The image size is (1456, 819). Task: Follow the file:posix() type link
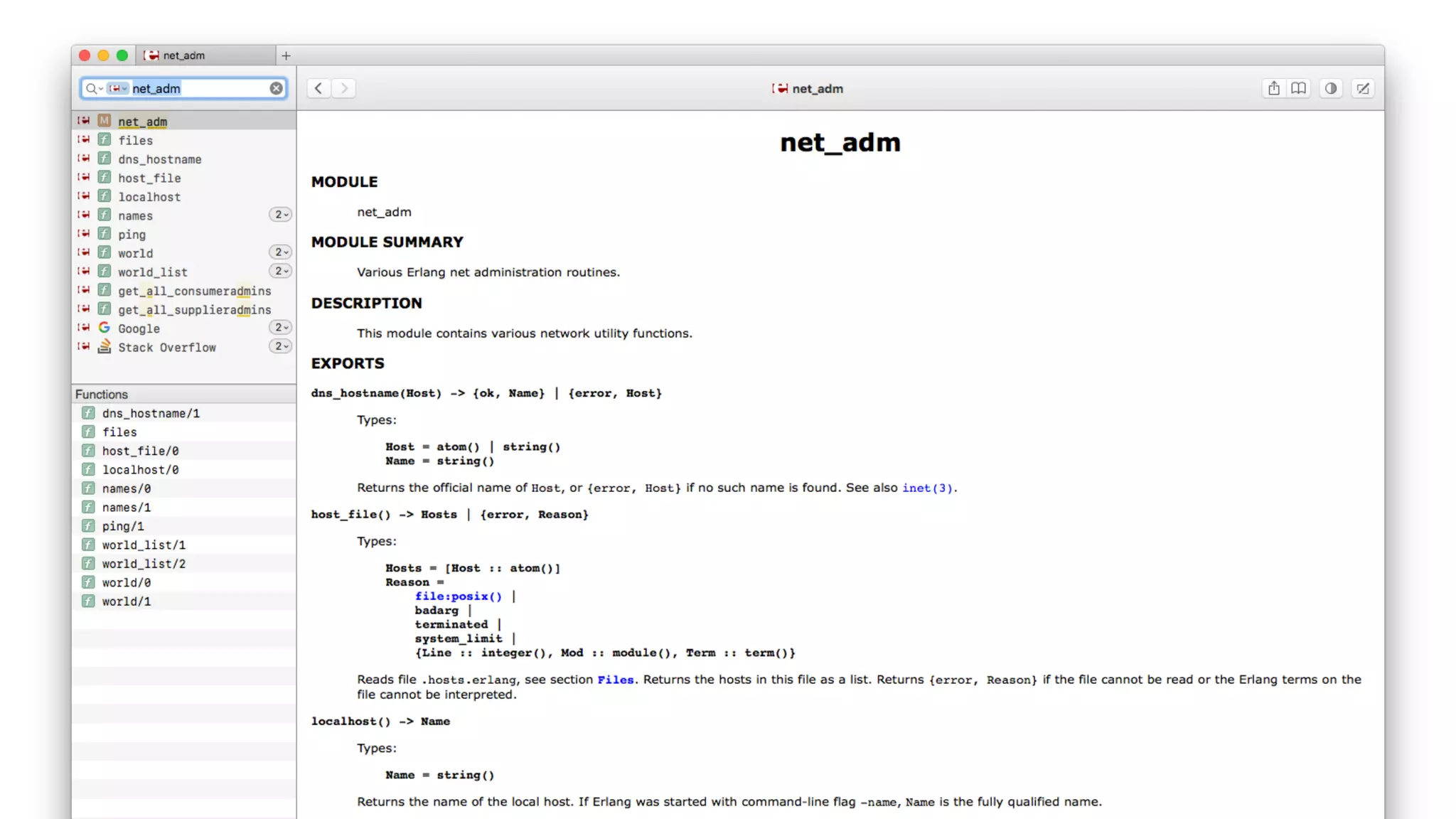coord(458,596)
